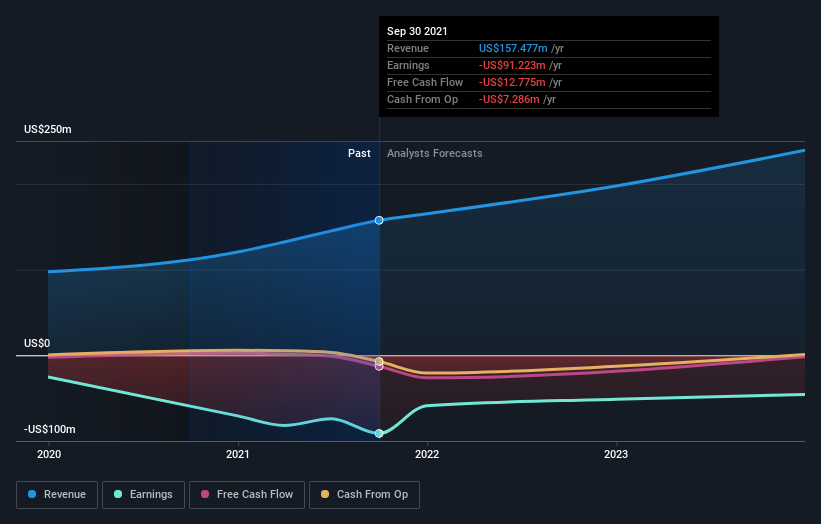Click the Analysts Forecasts label
Screen dimensions: 821x524
tap(435, 153)
